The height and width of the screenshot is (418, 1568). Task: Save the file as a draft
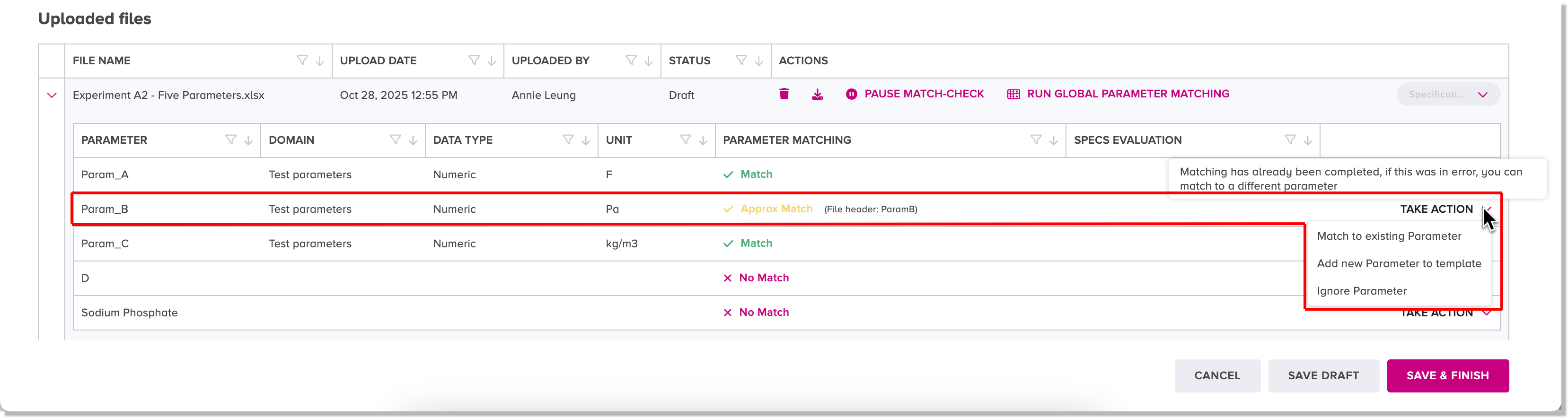(x=1323, y=375)
